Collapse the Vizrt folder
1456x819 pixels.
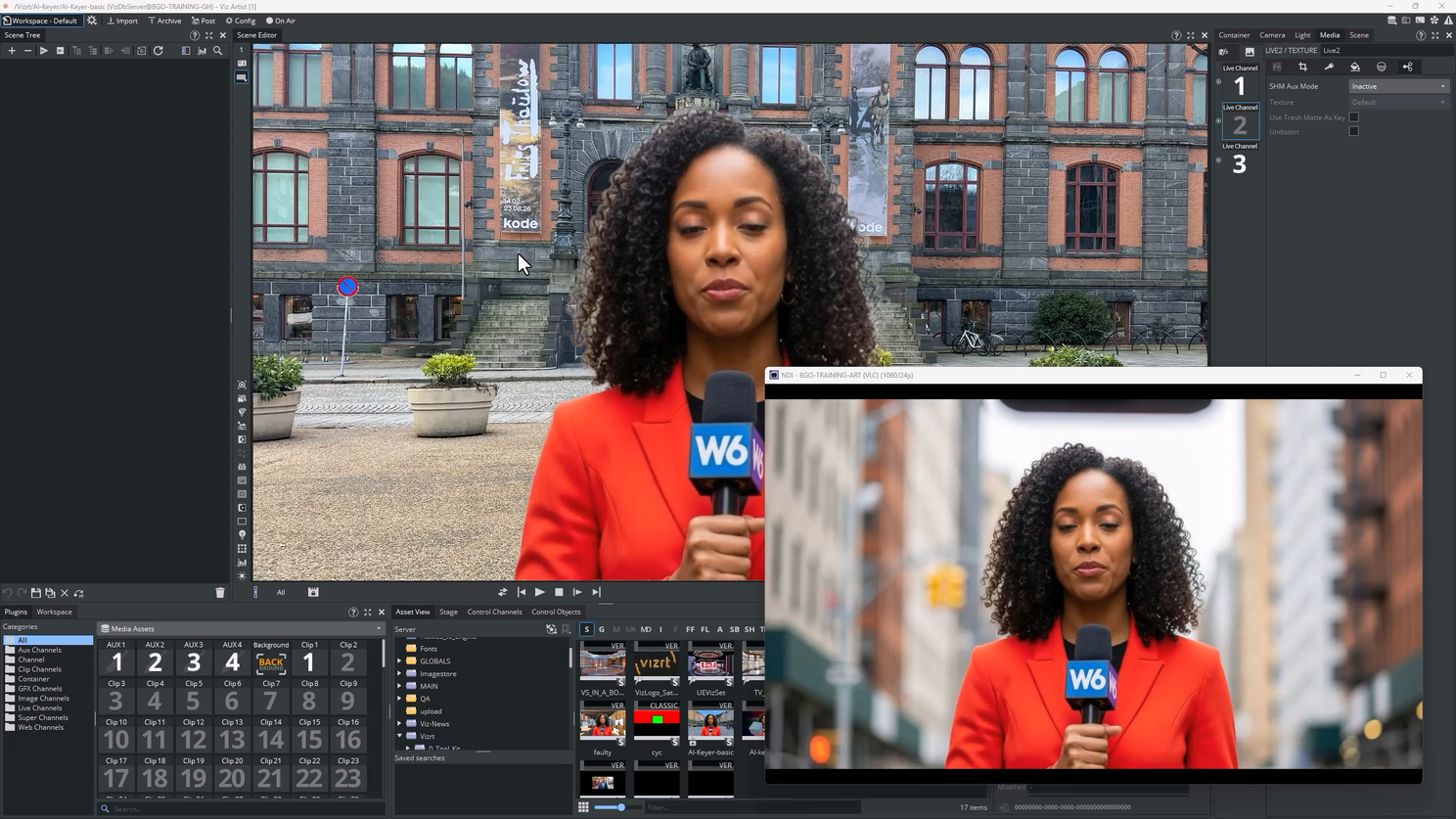pyautogui.click(x=399, y=736)
